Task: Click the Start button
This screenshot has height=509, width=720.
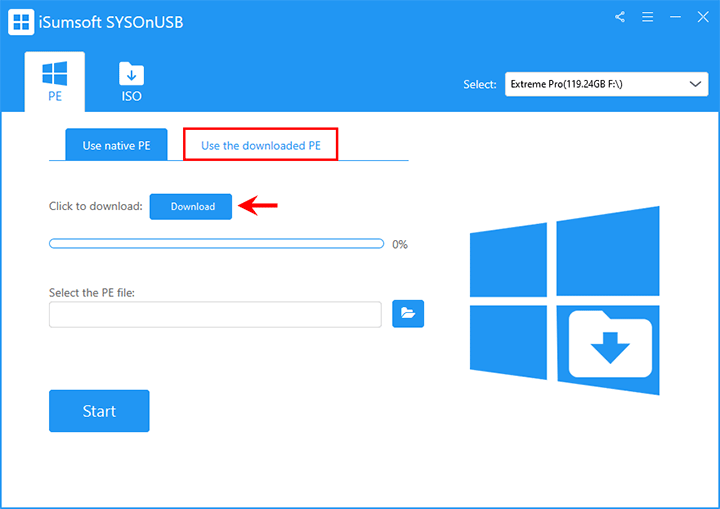Action: (x=99, y=411)
